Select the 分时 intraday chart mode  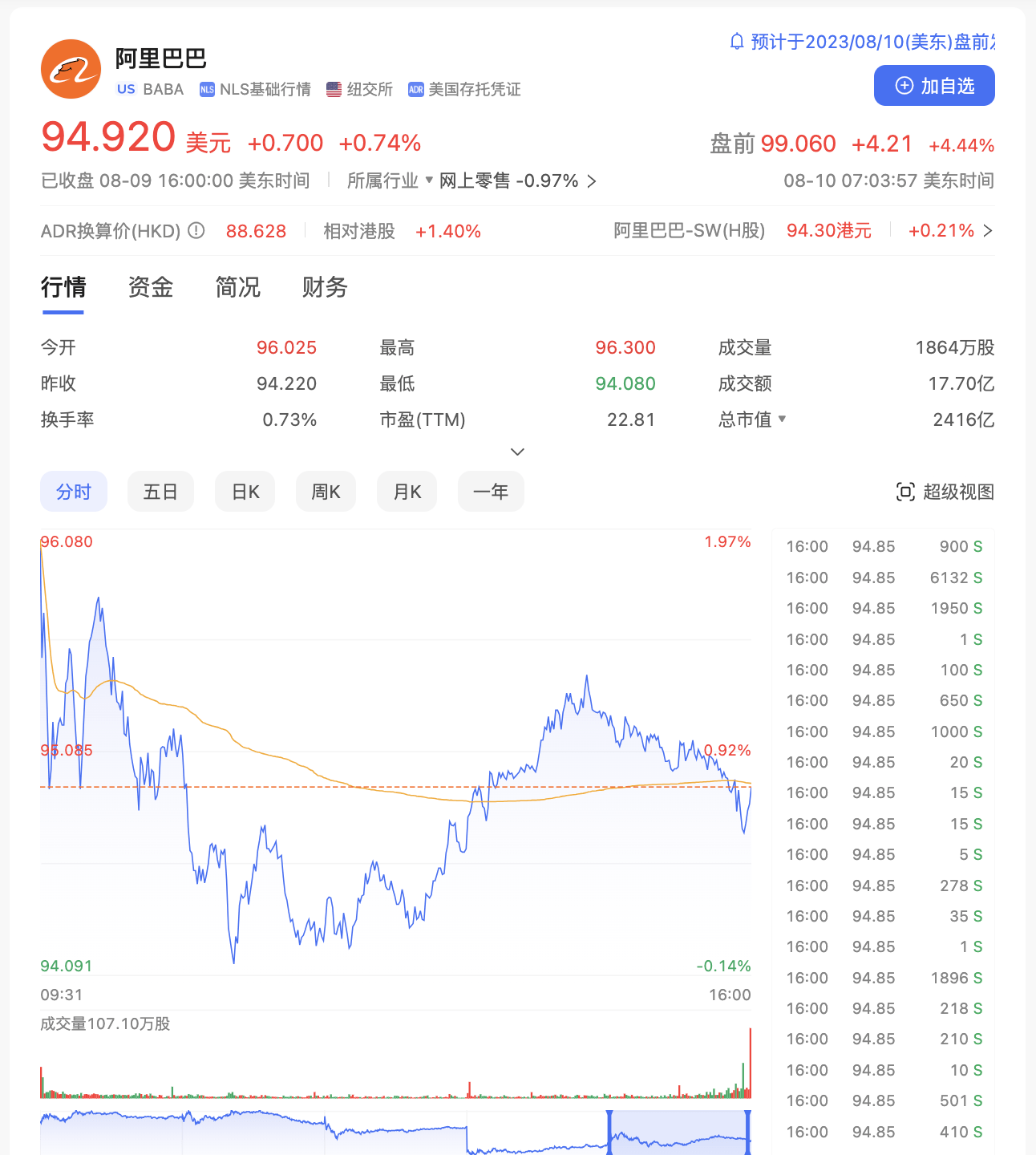coord(73,492)
